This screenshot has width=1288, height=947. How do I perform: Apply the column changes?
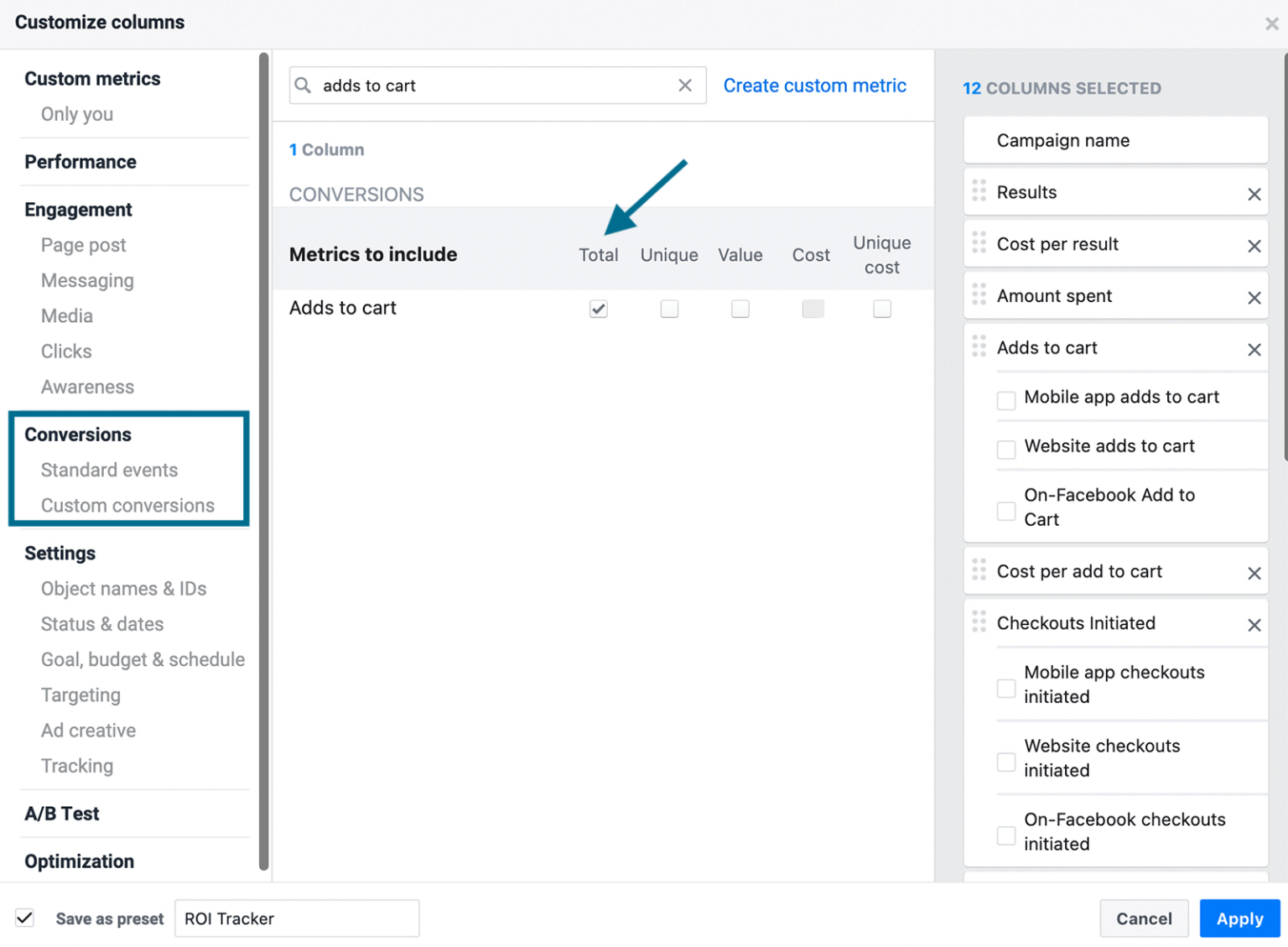pyautogui.click(x=1239, y=918)
